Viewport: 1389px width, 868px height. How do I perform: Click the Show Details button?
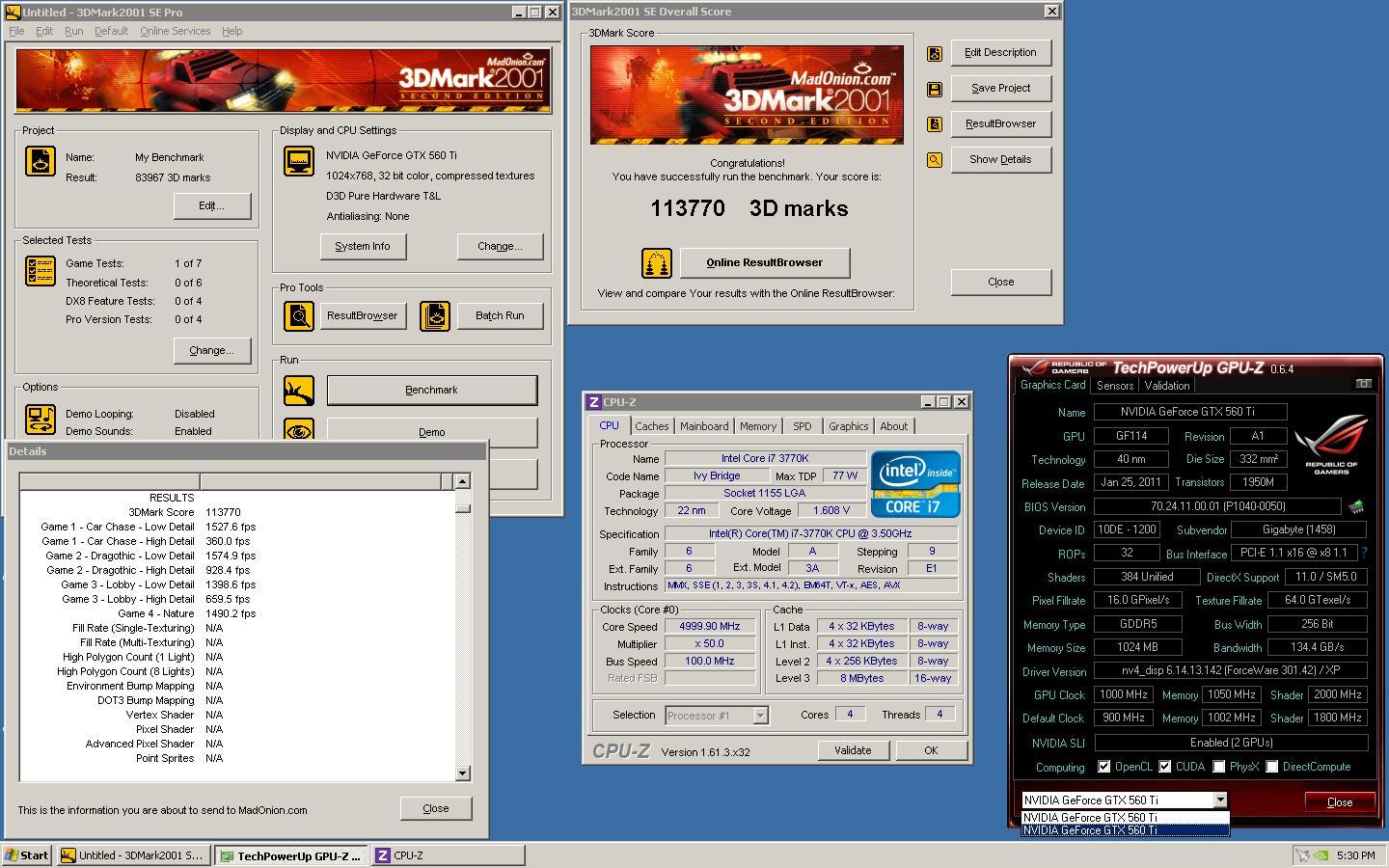point(1001,159)
